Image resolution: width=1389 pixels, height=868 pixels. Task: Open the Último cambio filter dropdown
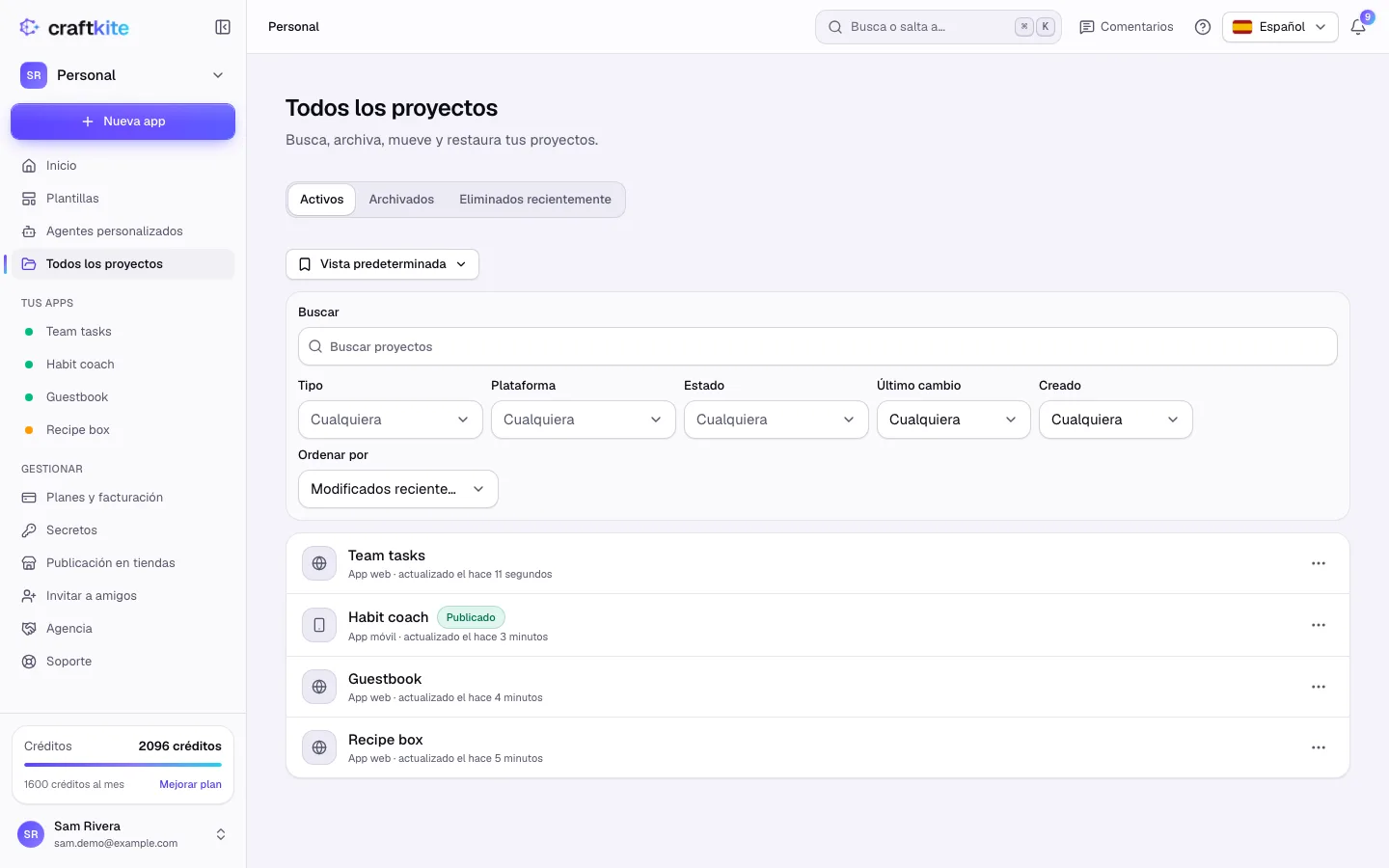(953, 420)
